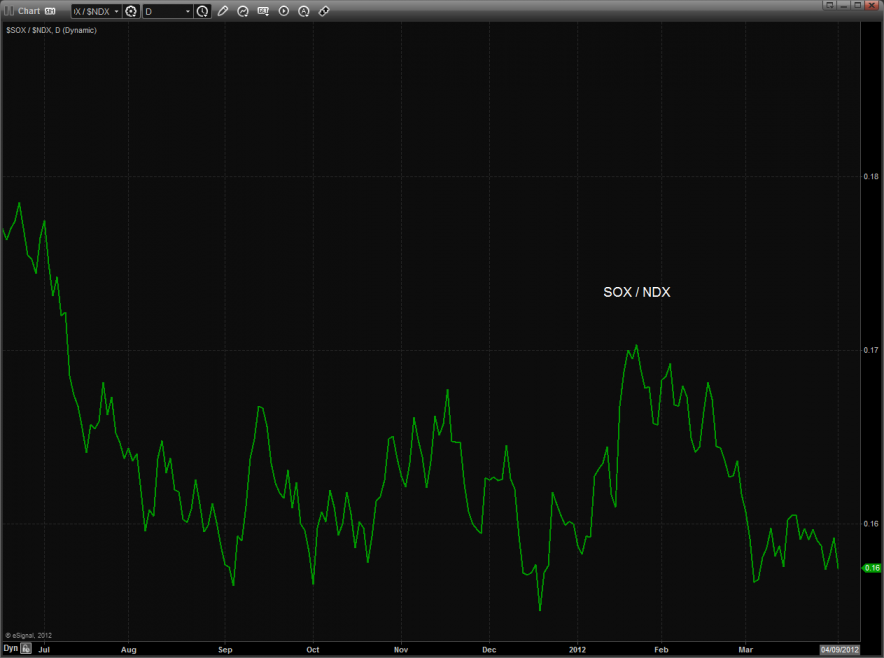Click the Chart title label

tap(28, 11)
